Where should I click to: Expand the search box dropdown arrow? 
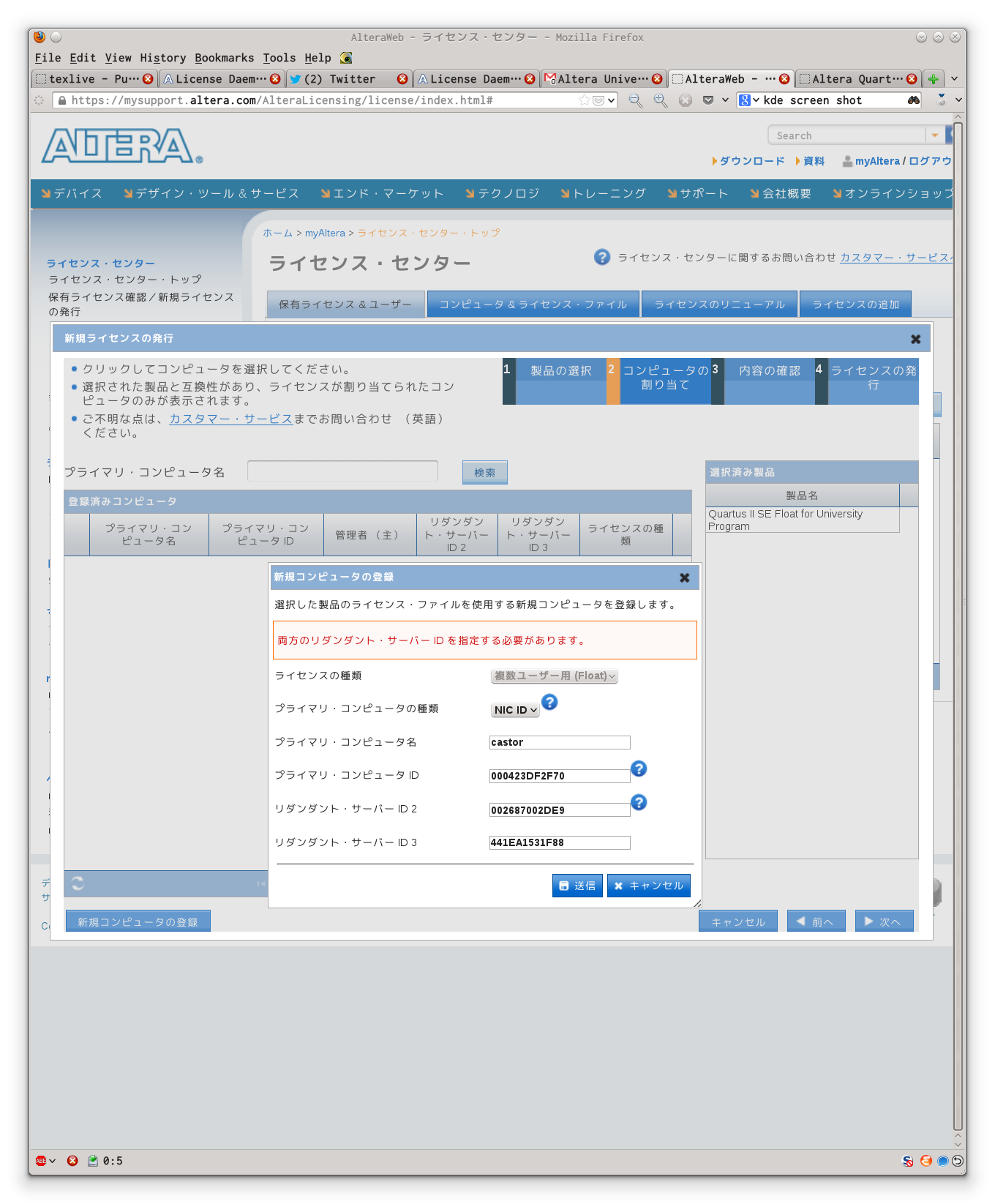tap(934, 135)
